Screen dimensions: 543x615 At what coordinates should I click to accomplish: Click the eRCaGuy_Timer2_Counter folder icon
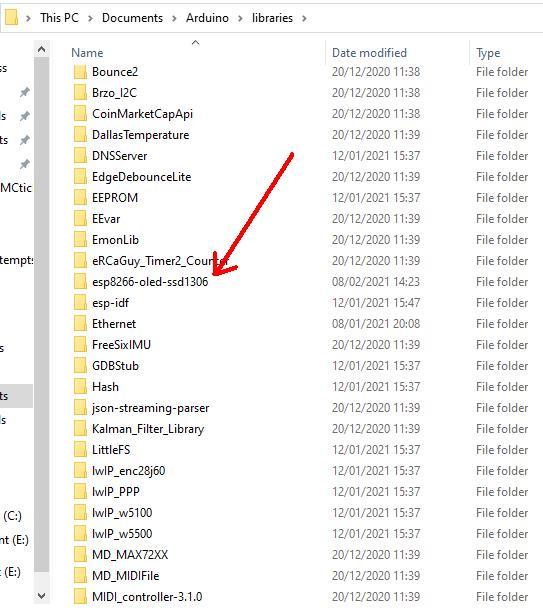coord(80,261)
